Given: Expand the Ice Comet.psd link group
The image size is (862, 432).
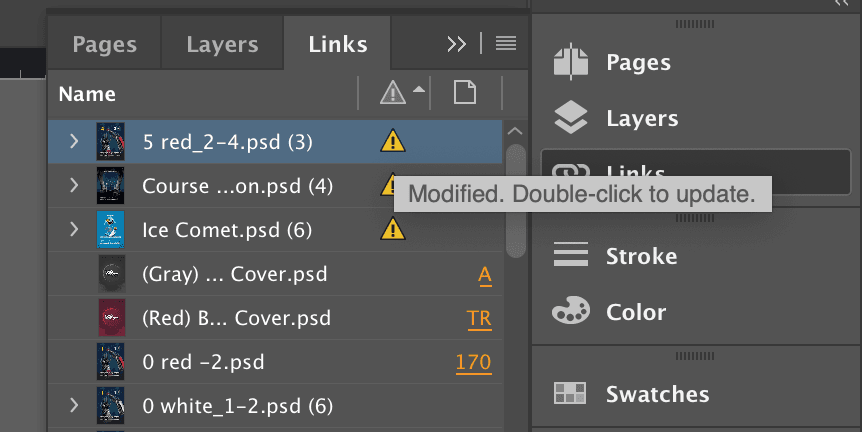Looking at the screenshot, I should (x=74, y=230).
